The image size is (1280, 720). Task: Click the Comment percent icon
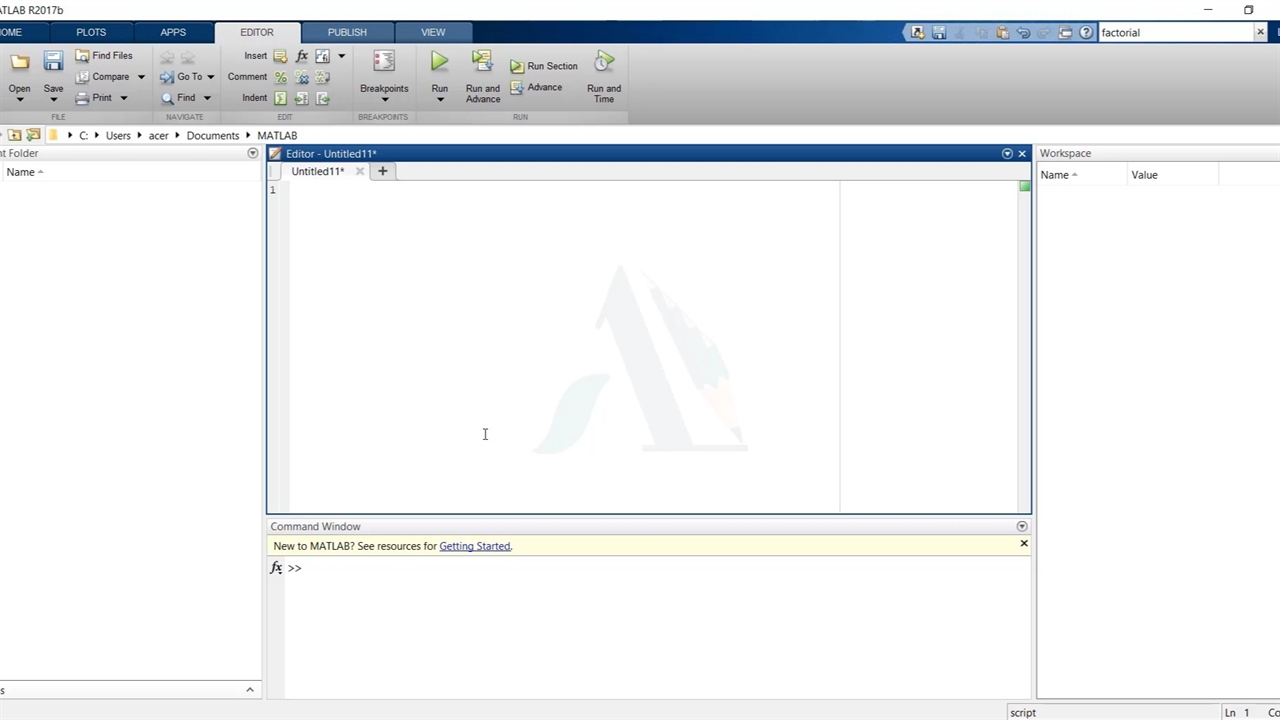point(281,77)
